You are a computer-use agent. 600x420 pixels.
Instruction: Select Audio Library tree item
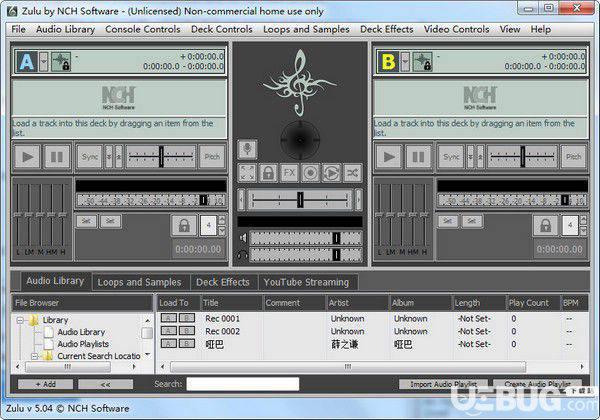tap(81, 332)
